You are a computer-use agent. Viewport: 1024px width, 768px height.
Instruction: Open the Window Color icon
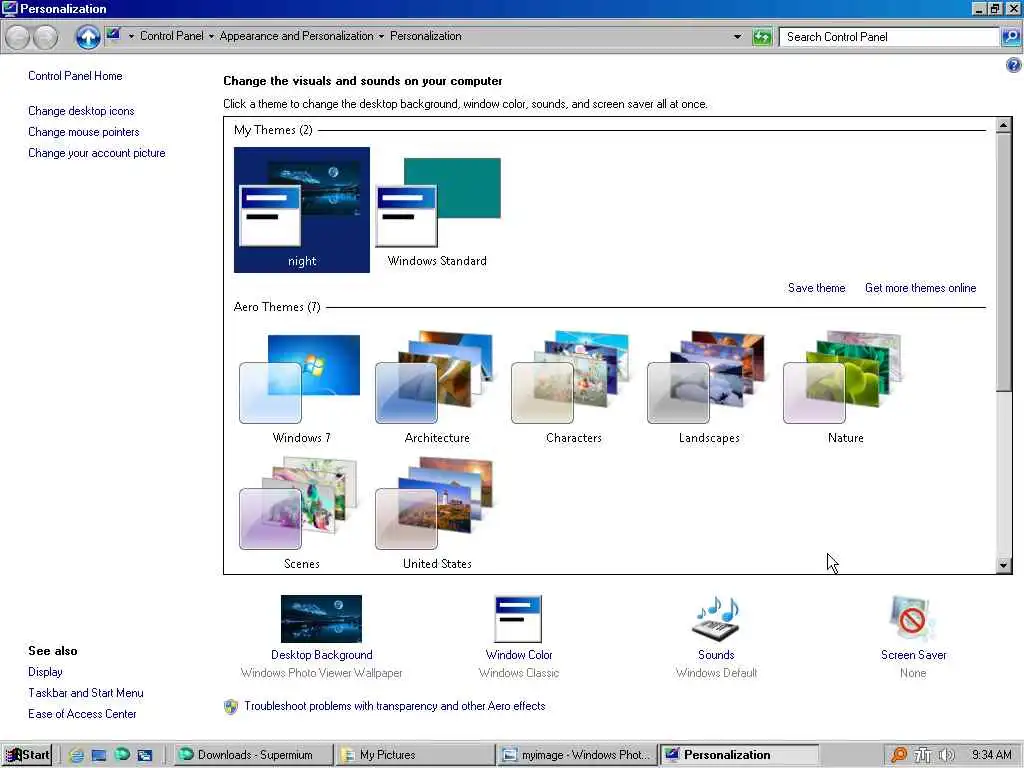[x=519, y=618]
